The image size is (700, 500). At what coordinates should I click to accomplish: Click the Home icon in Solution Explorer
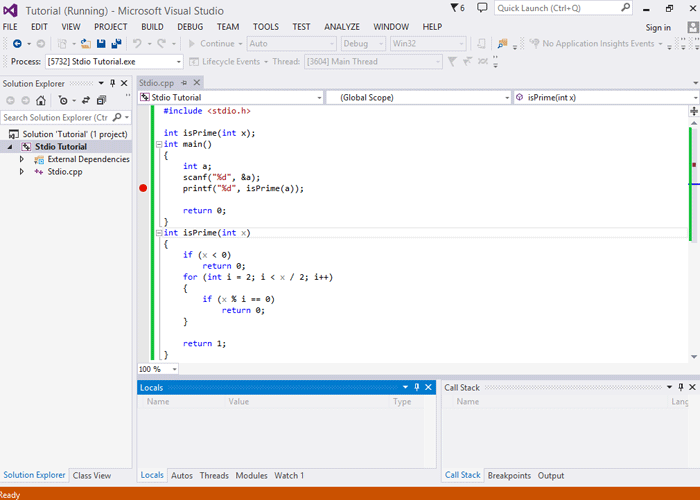click(41, 100)
